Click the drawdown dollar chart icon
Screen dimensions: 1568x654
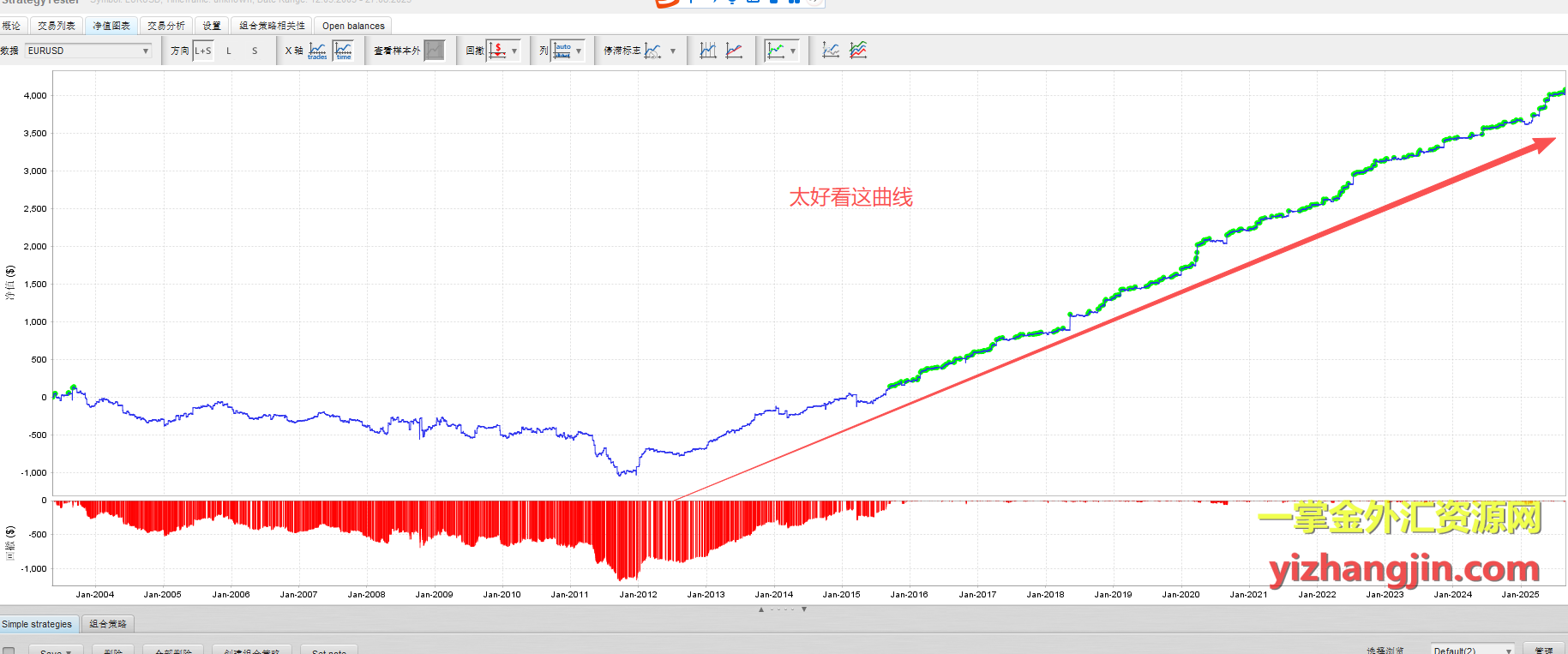tap(497, 51)
